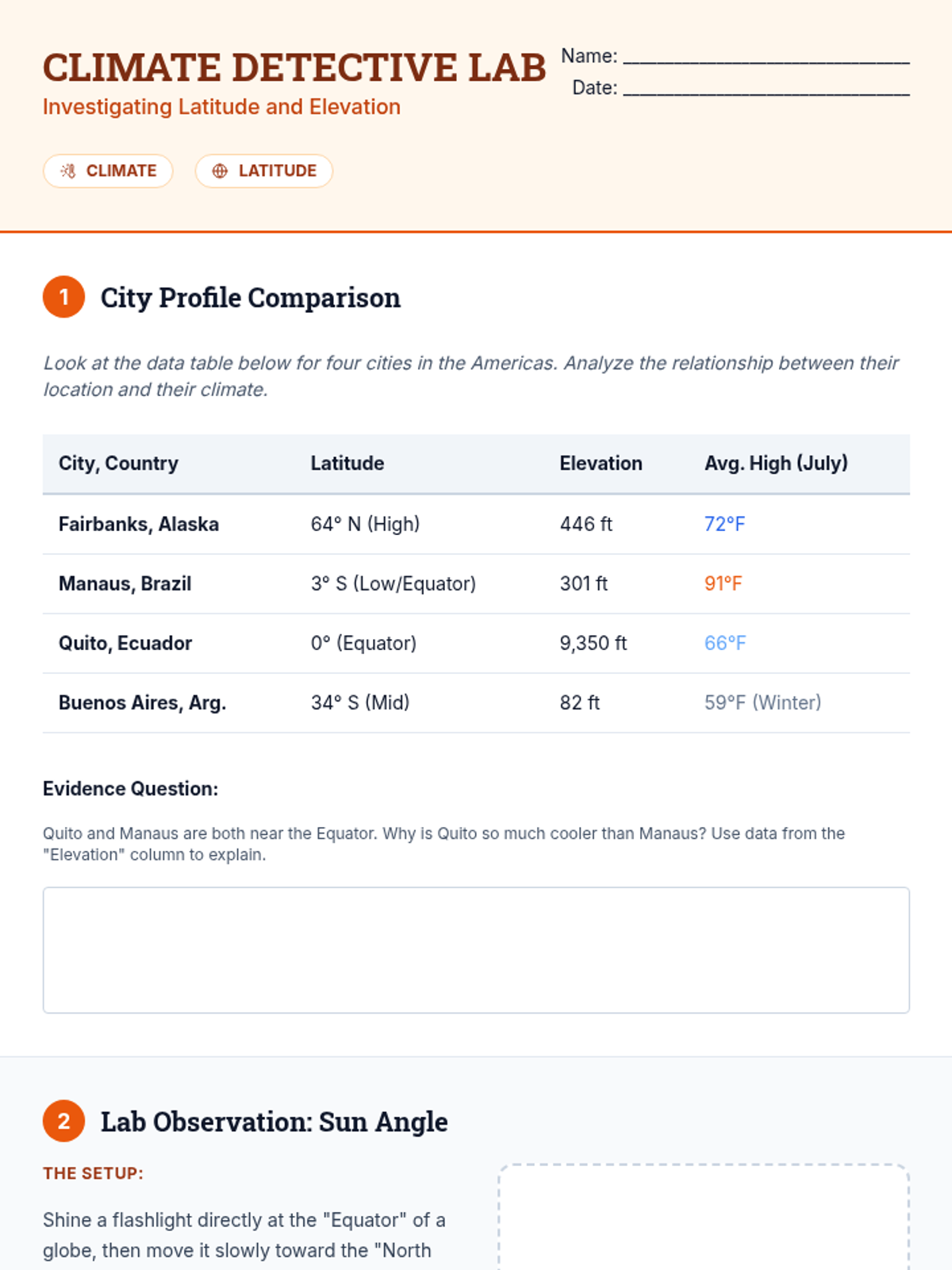
Task: Click the orange number 2 section badge
Action: (x=63, y=1121)
